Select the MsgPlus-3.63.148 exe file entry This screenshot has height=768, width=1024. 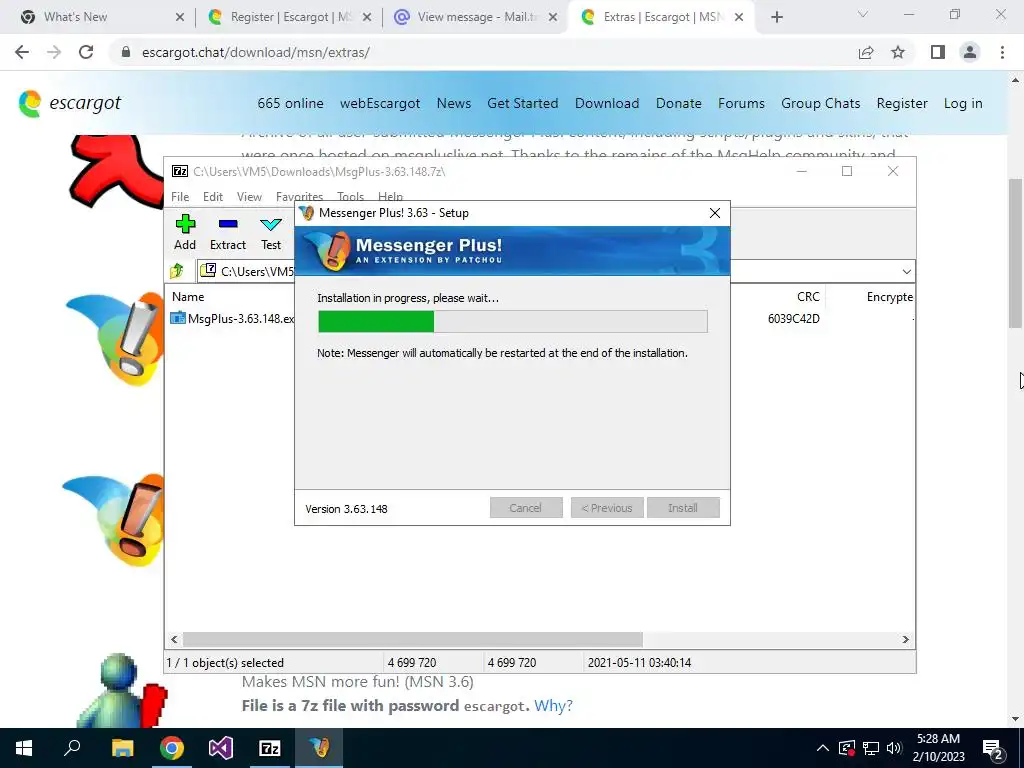[x=232, y=319]
